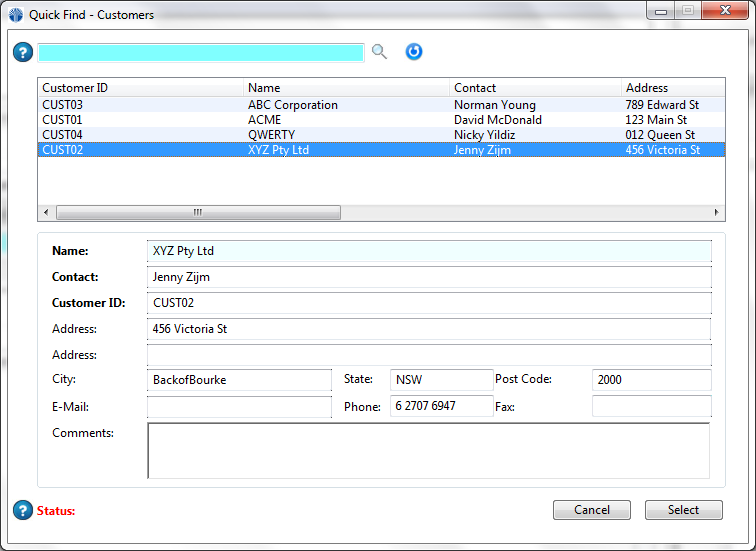Click the help icon beside search box

coord(23,52)
